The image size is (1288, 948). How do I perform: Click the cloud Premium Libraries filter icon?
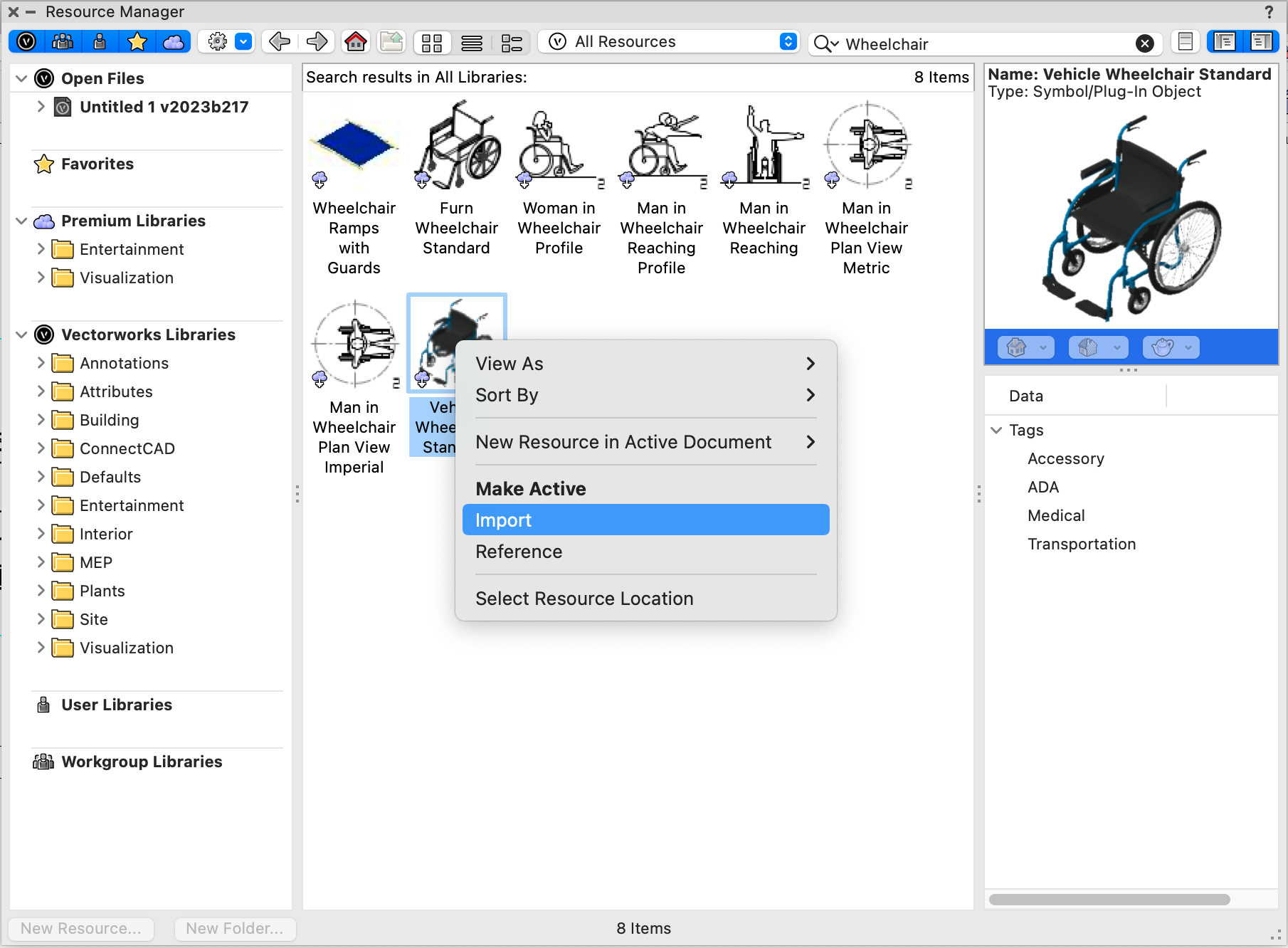174,41
